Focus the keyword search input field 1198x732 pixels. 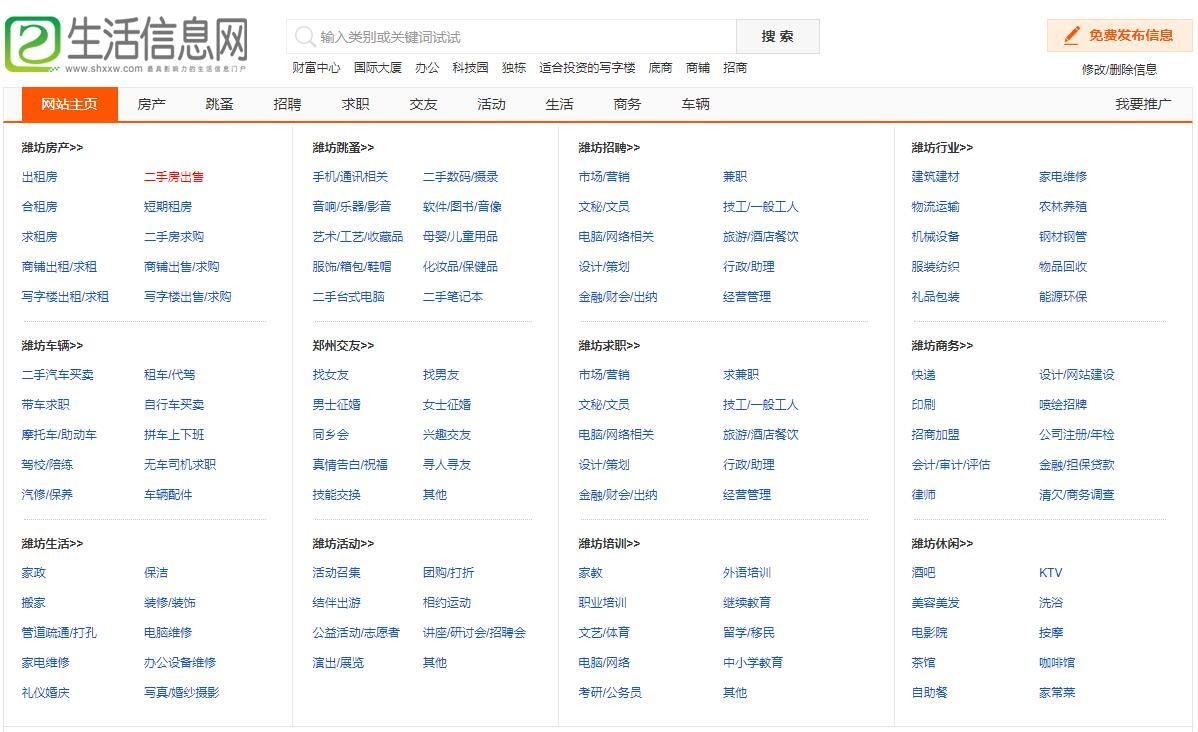[x=511, y=37]
